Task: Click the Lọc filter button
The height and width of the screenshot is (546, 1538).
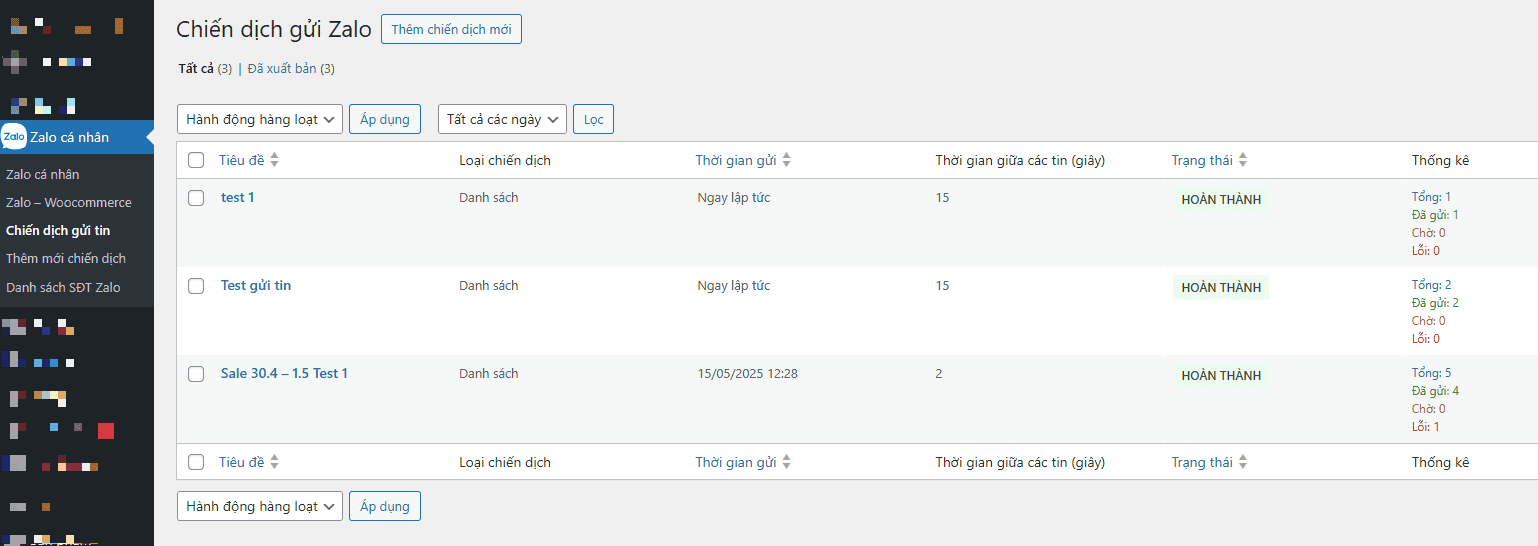Action: pyautogui.click(x=594, y=119)
